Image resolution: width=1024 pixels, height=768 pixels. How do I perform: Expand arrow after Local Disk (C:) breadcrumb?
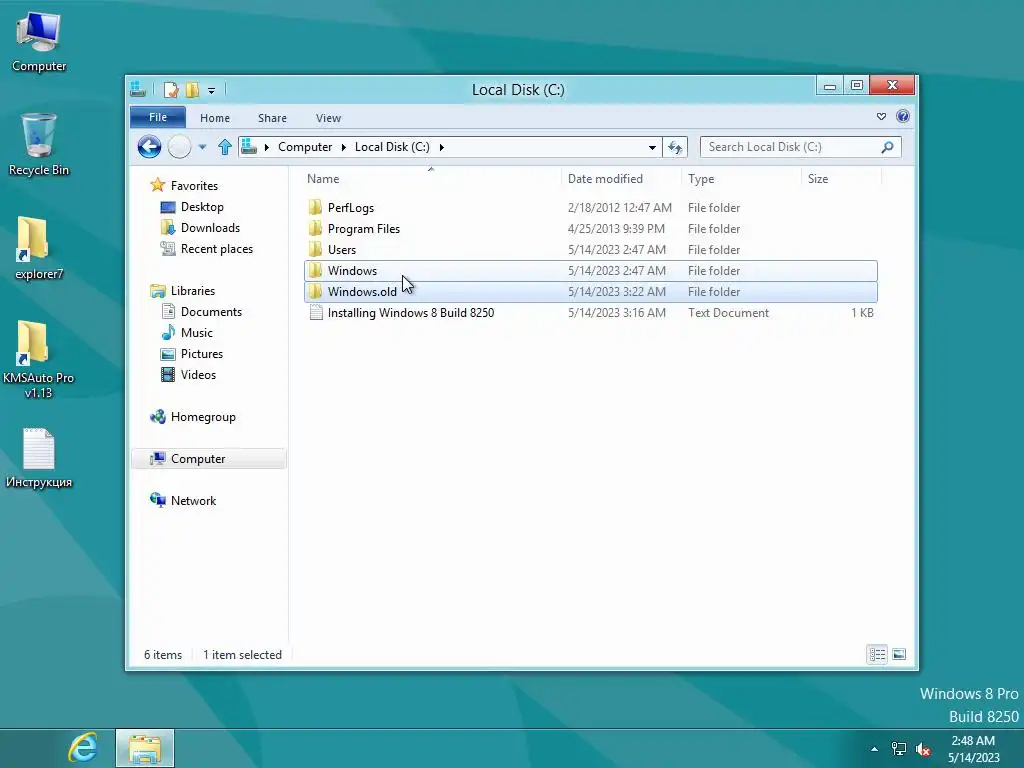(441, 147)
